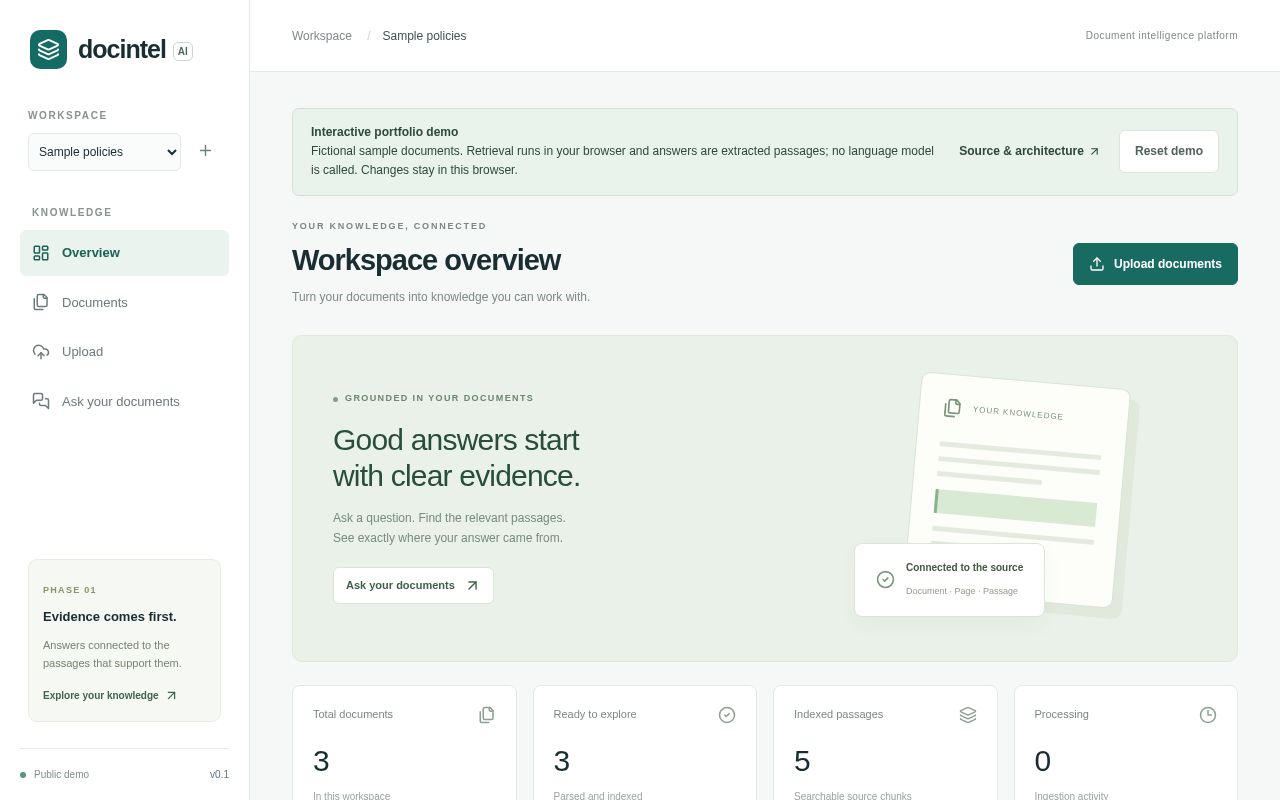Click the Upload documents button
The width and height of the screenshot is (1280, 800).
(1155, 264)
